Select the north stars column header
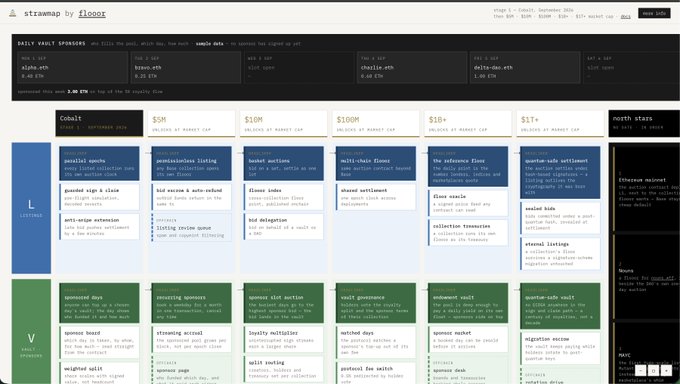The image size is (680, 384). [644, 123]
